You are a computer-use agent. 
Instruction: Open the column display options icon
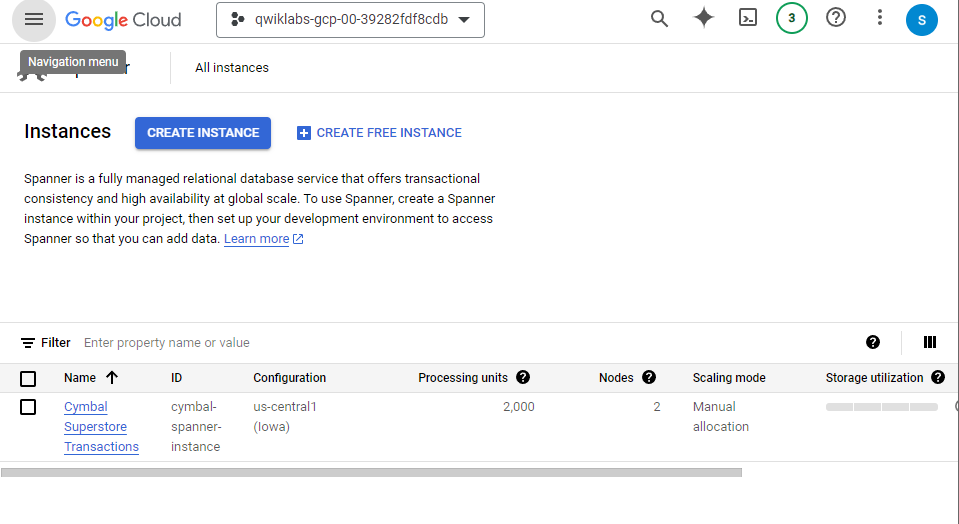930,342
